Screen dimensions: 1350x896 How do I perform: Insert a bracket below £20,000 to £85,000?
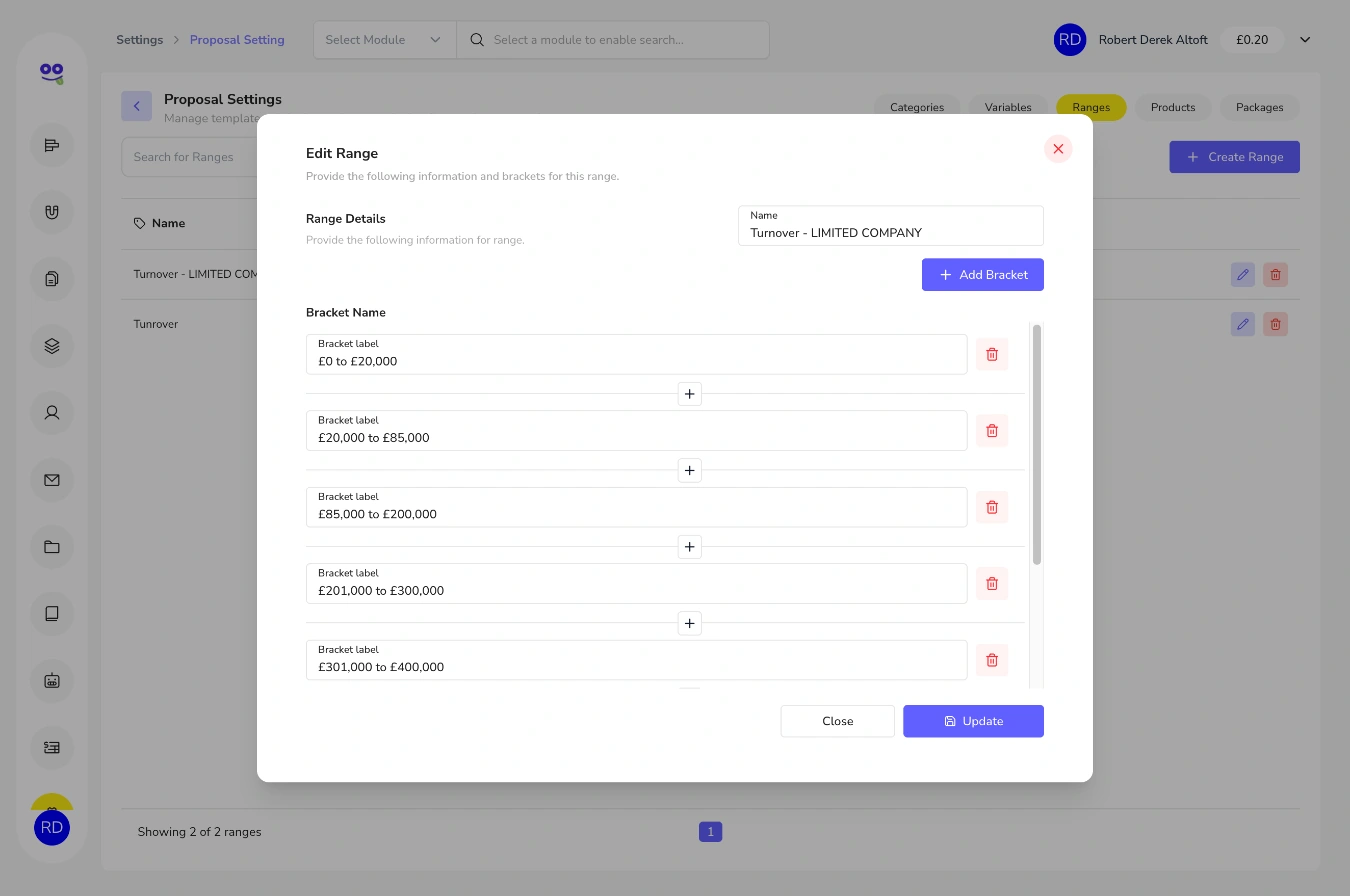(x=689, y=470)
